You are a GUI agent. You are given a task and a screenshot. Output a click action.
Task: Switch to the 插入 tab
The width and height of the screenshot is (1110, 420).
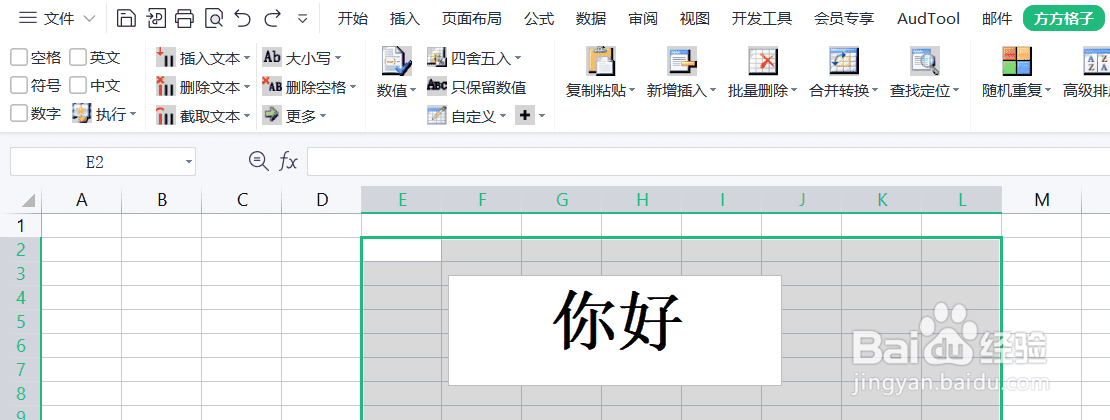pyautogui.click(x=405, y=19)
